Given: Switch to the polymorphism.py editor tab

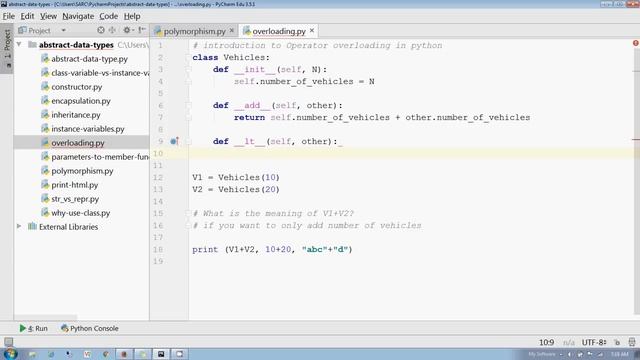Looking at the screenshot, I should (194, 31).
